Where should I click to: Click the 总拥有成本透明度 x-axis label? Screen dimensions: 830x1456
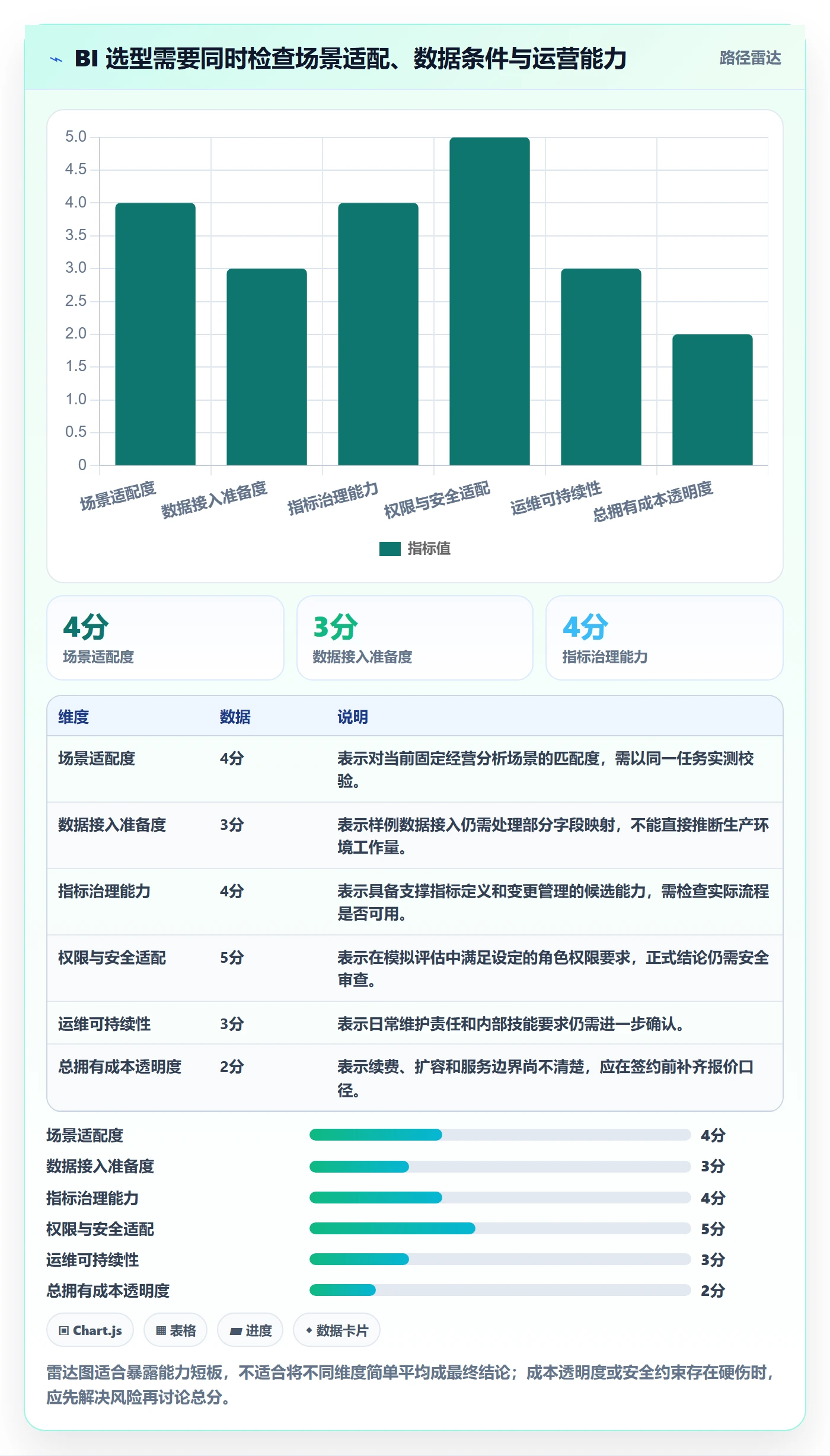(x=653, y=501)
